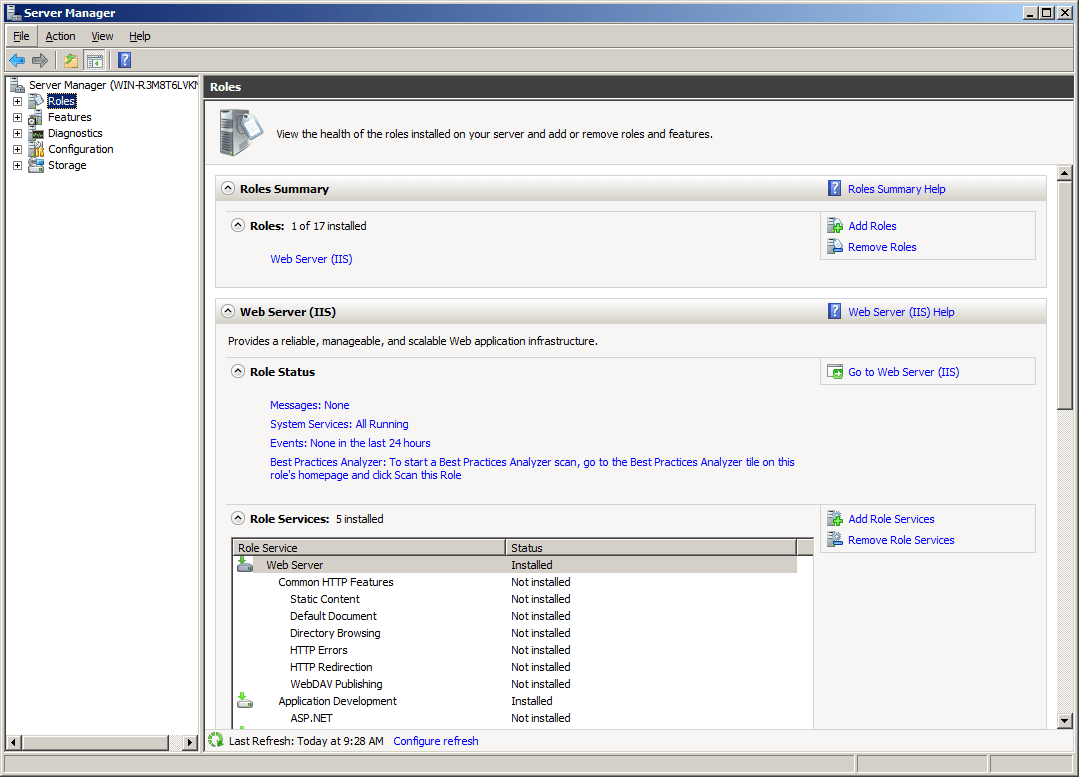This screenshot has height=777, width=1079.
Task: Click the refresh icon beside Last Refresh
Action: point(216,741)
